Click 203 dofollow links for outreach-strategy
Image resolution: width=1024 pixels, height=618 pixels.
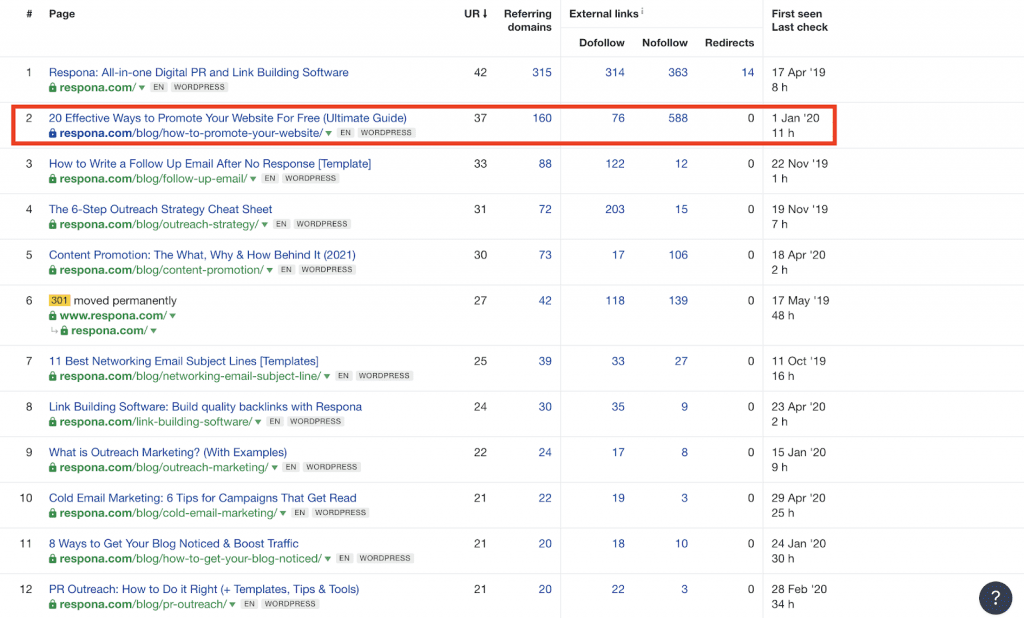615,210
